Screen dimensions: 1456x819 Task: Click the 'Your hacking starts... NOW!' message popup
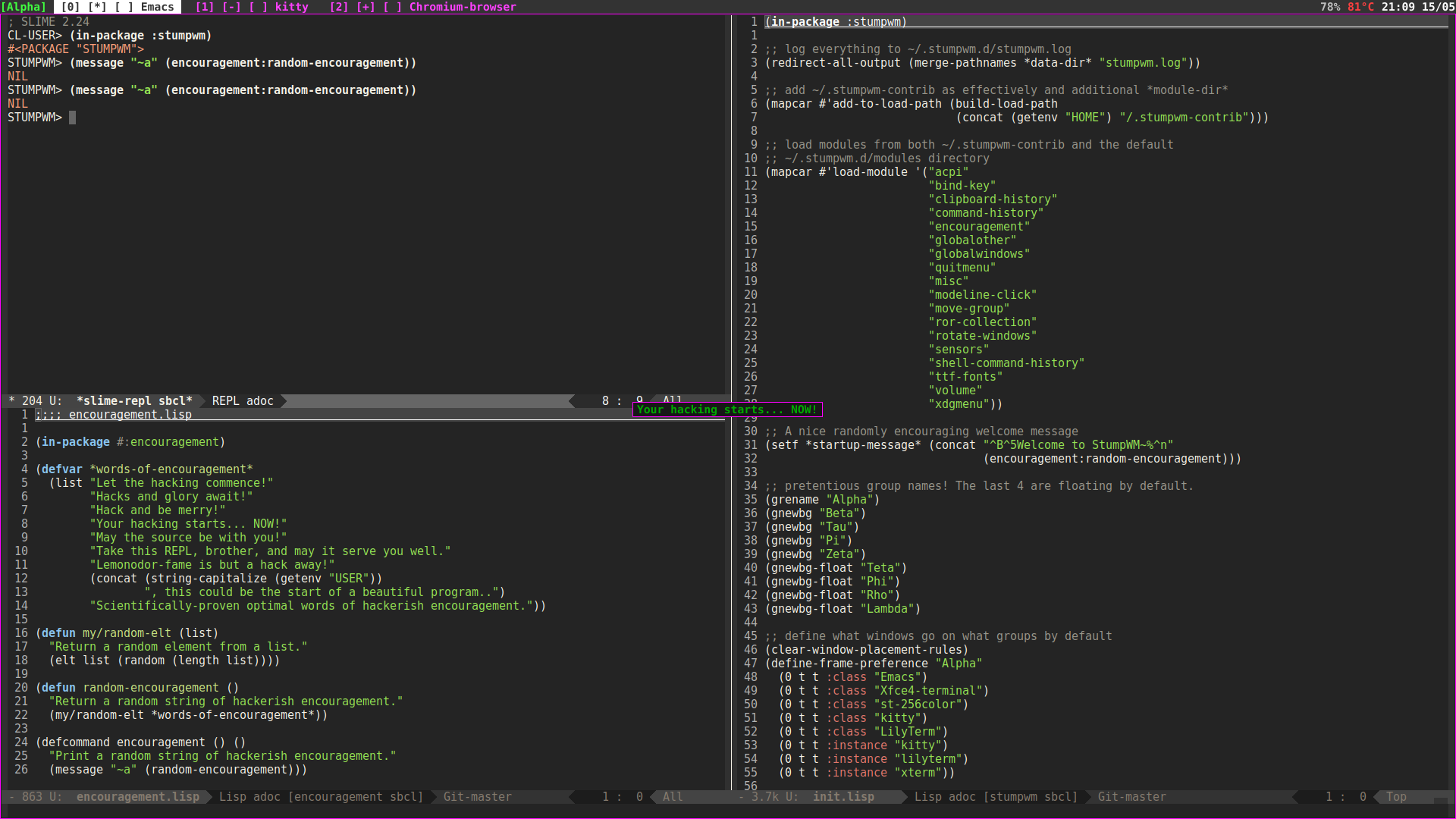coord(727,409)
